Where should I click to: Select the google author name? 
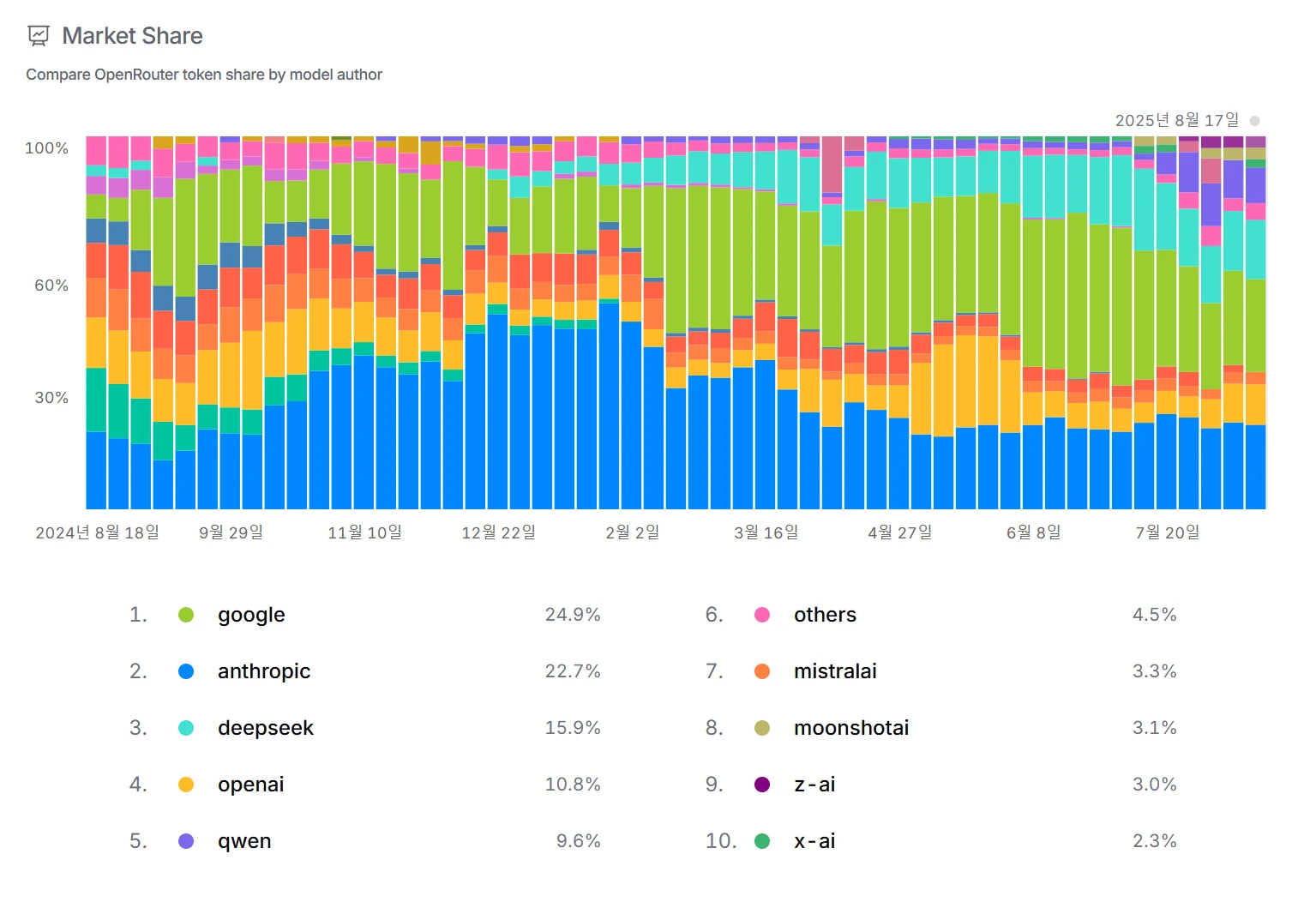(x=251, y=615)
